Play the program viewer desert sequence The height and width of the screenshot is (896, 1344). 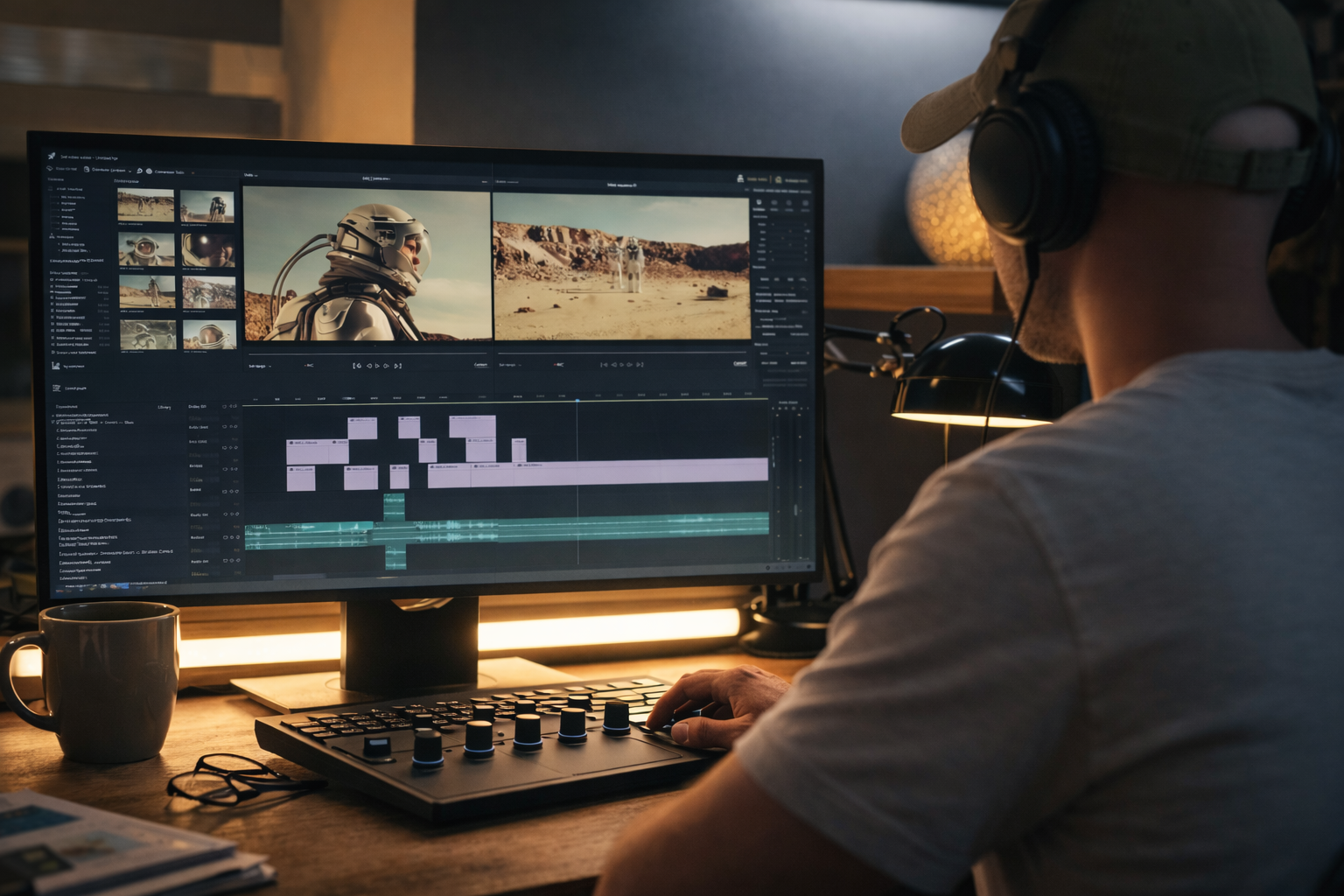pyautogui.click(x=621, y=364)
